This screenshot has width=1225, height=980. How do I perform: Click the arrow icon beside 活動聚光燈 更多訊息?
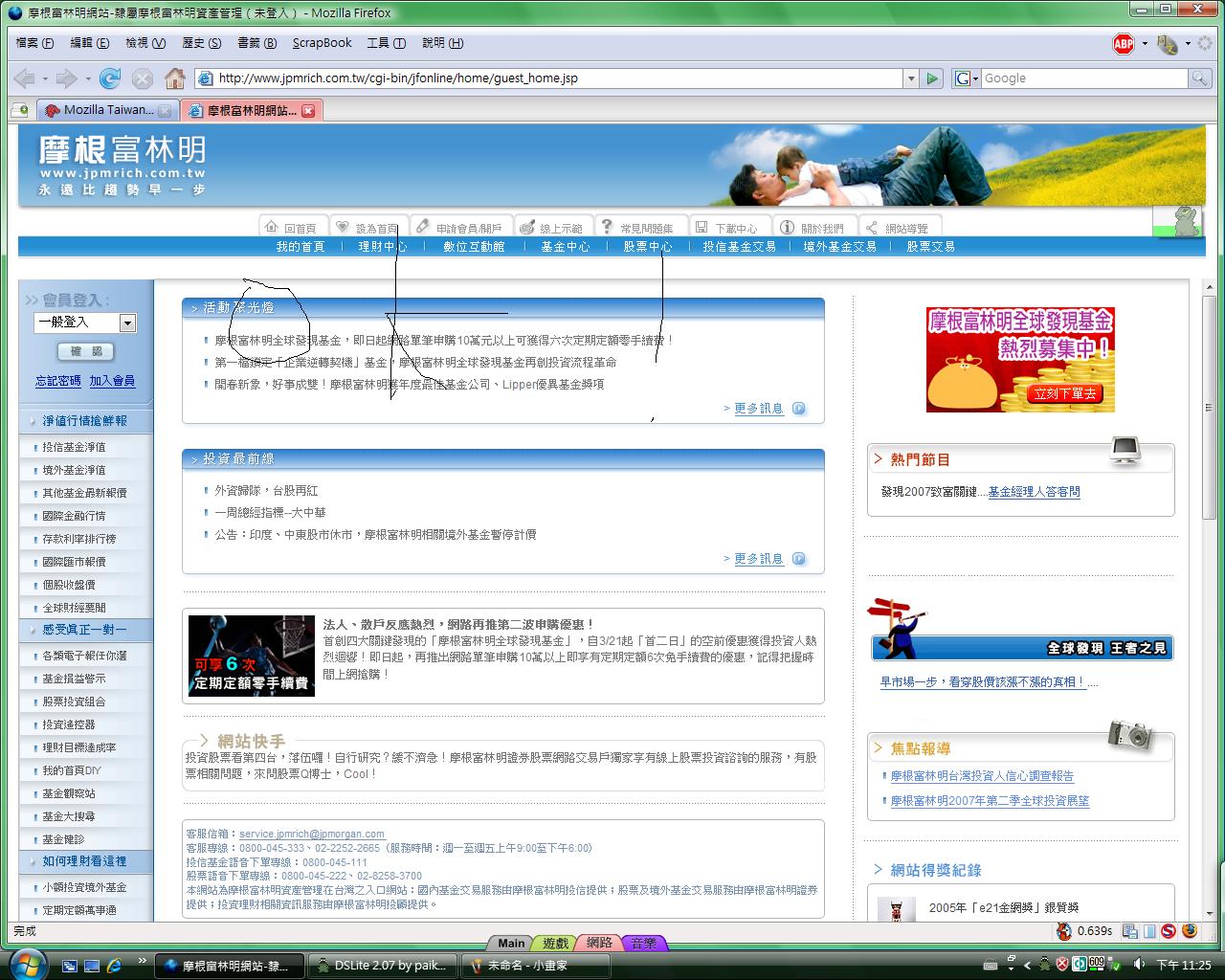point(799,409)
